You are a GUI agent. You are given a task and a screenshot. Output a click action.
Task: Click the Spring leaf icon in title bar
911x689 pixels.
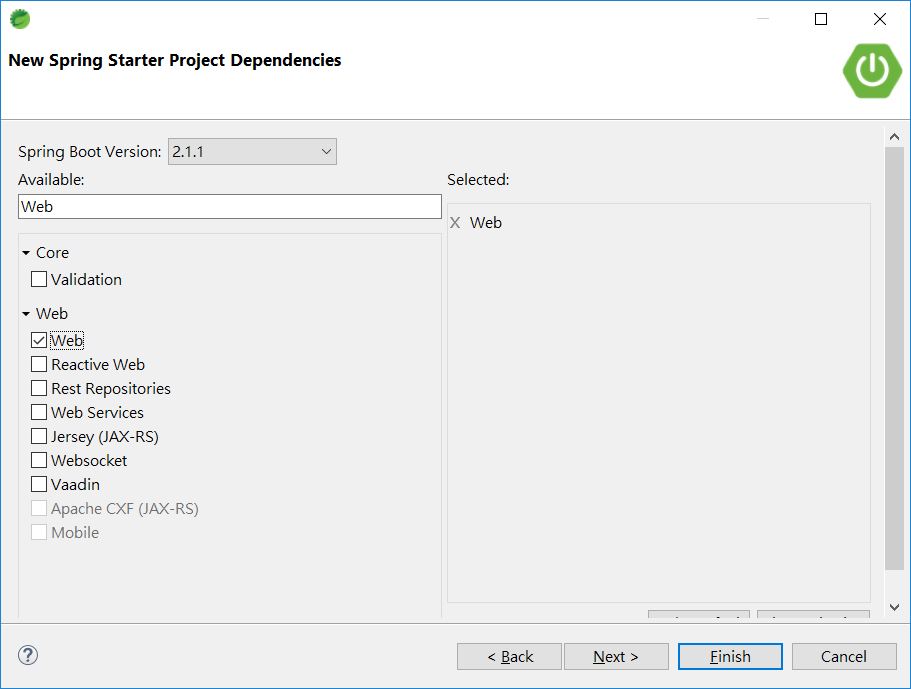pyautogui.click(x=20, y=19)
